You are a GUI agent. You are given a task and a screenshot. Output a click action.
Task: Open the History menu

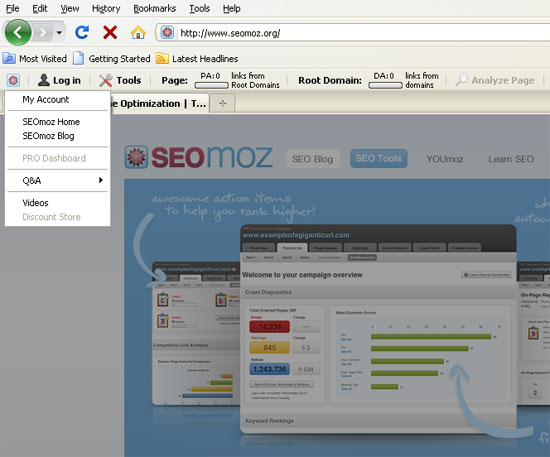click(106, 8)
